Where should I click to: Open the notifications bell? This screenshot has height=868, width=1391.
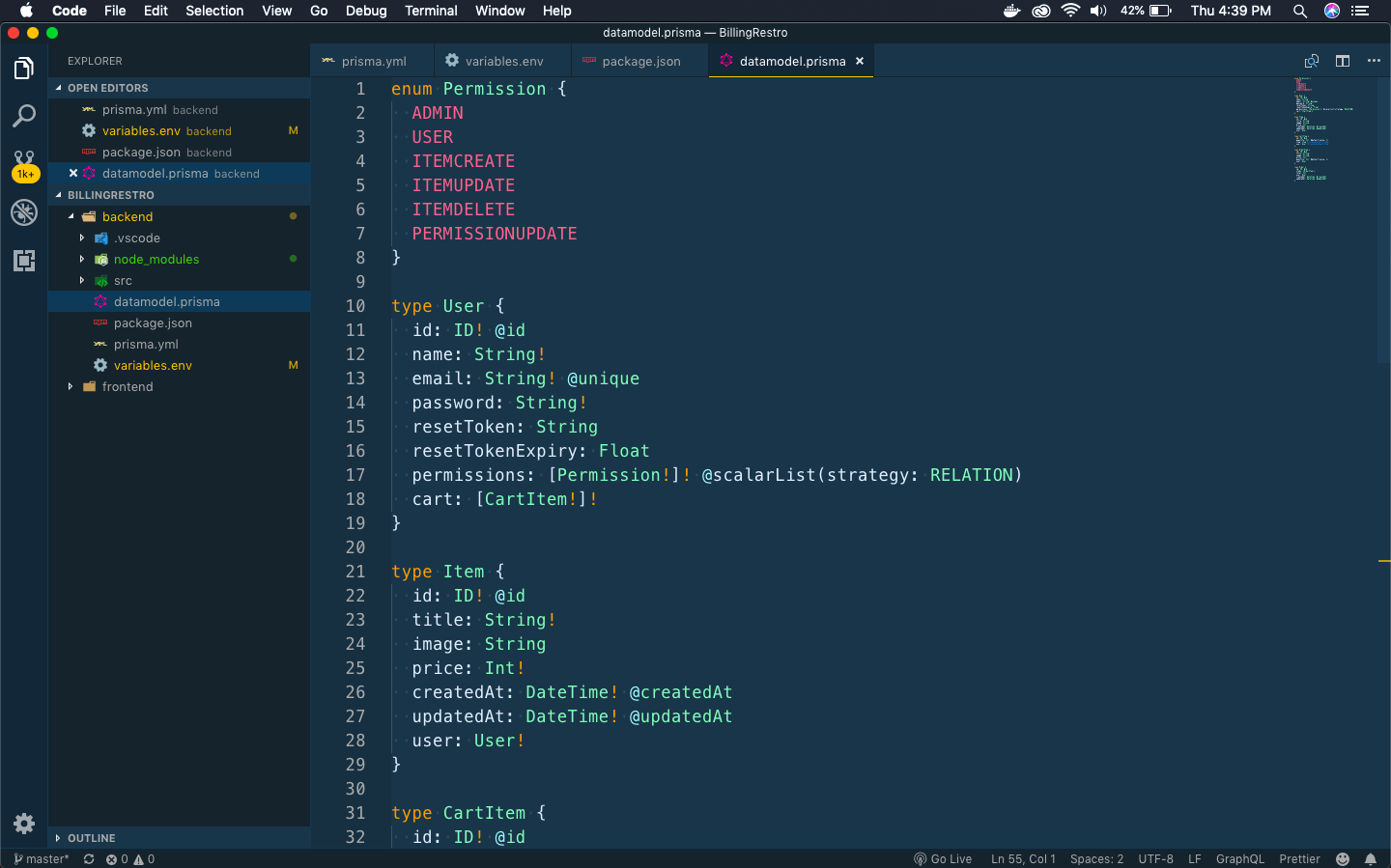pos(1371,859)
